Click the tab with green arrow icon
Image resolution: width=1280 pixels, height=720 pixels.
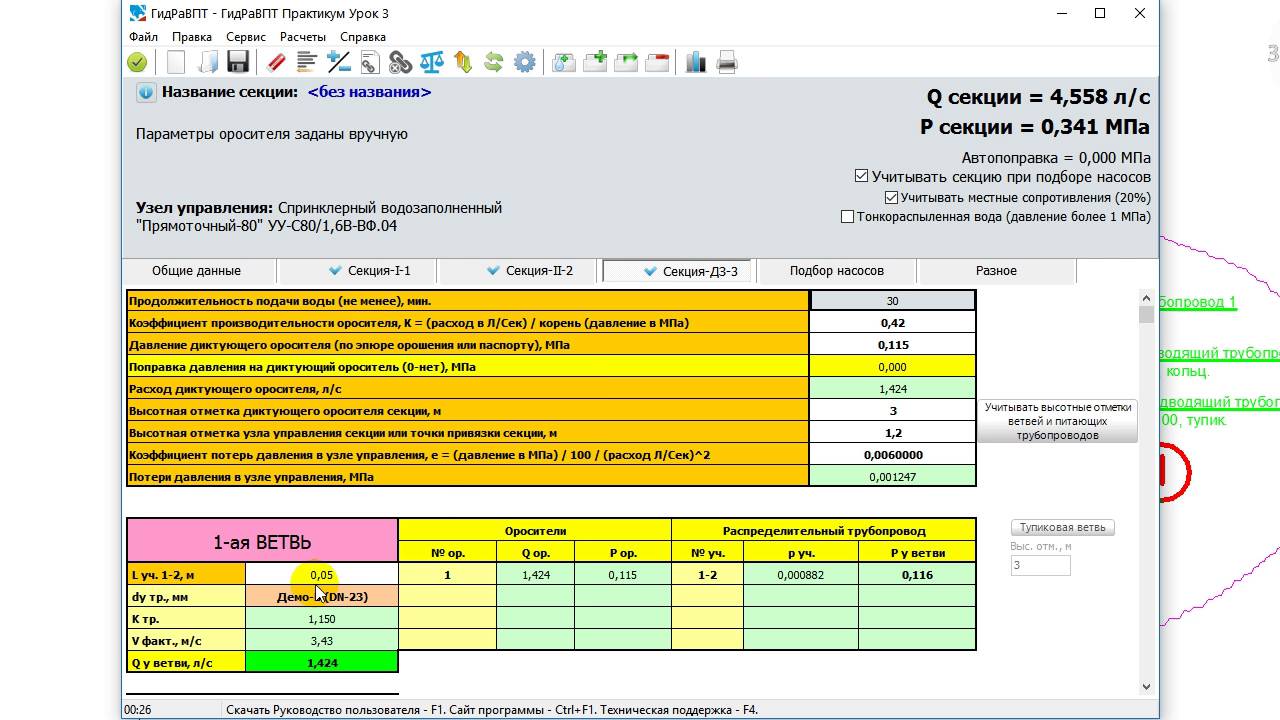(x=626, y=62)
